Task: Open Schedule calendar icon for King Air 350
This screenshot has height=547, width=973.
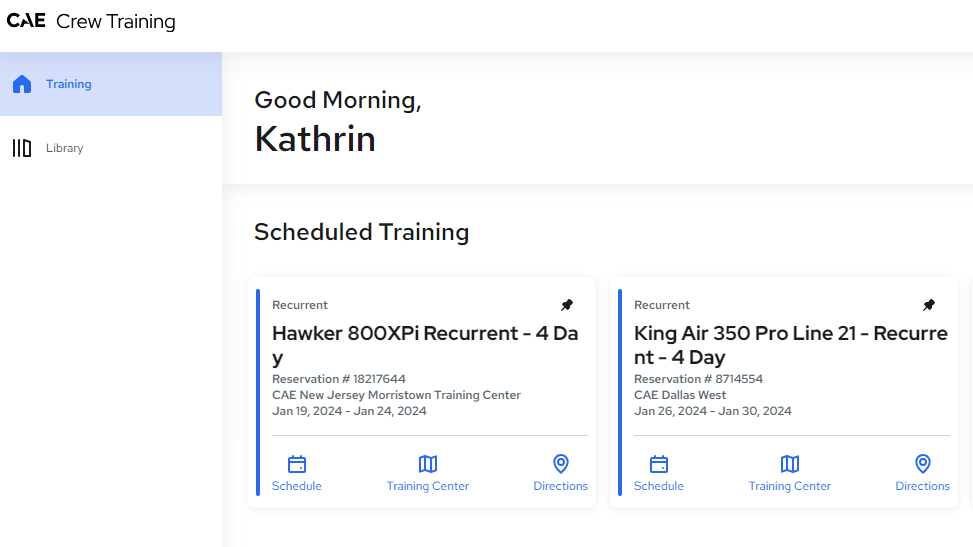Action: (658, 464)
